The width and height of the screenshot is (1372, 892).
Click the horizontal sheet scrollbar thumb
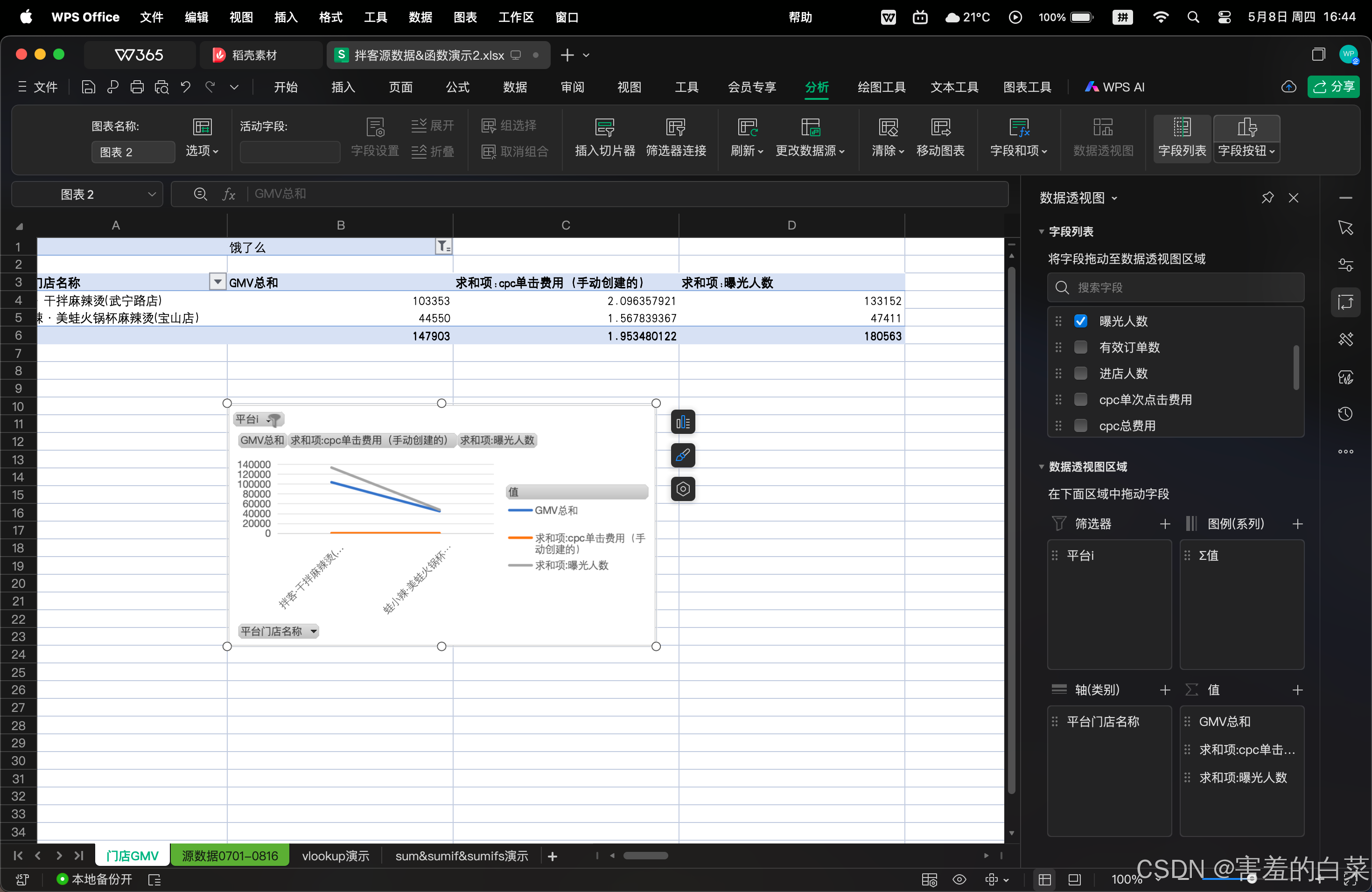point(645,856)
